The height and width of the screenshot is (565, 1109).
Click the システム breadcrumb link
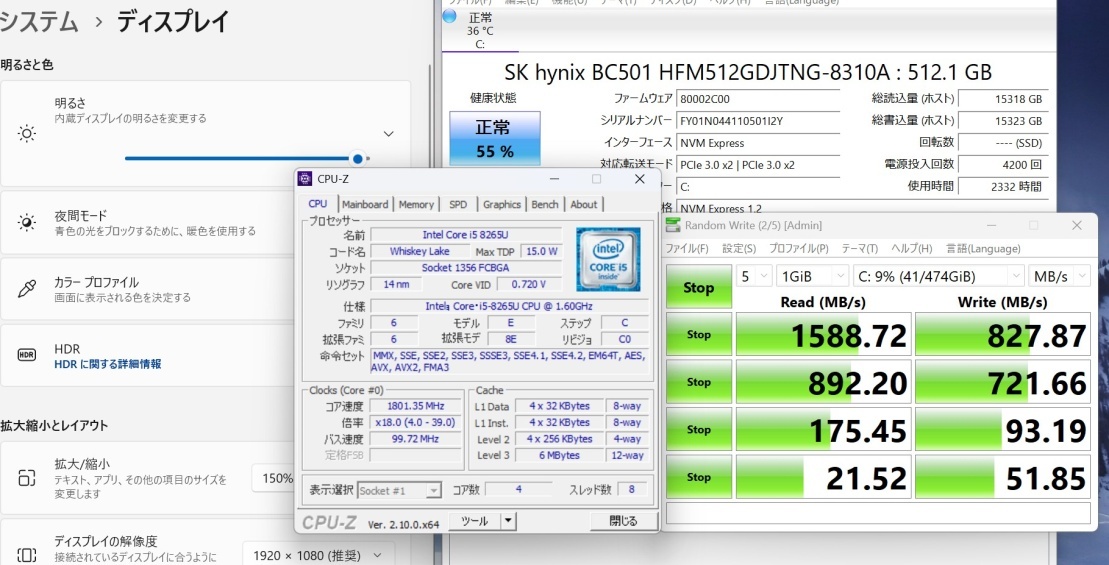tap(39, 22)
